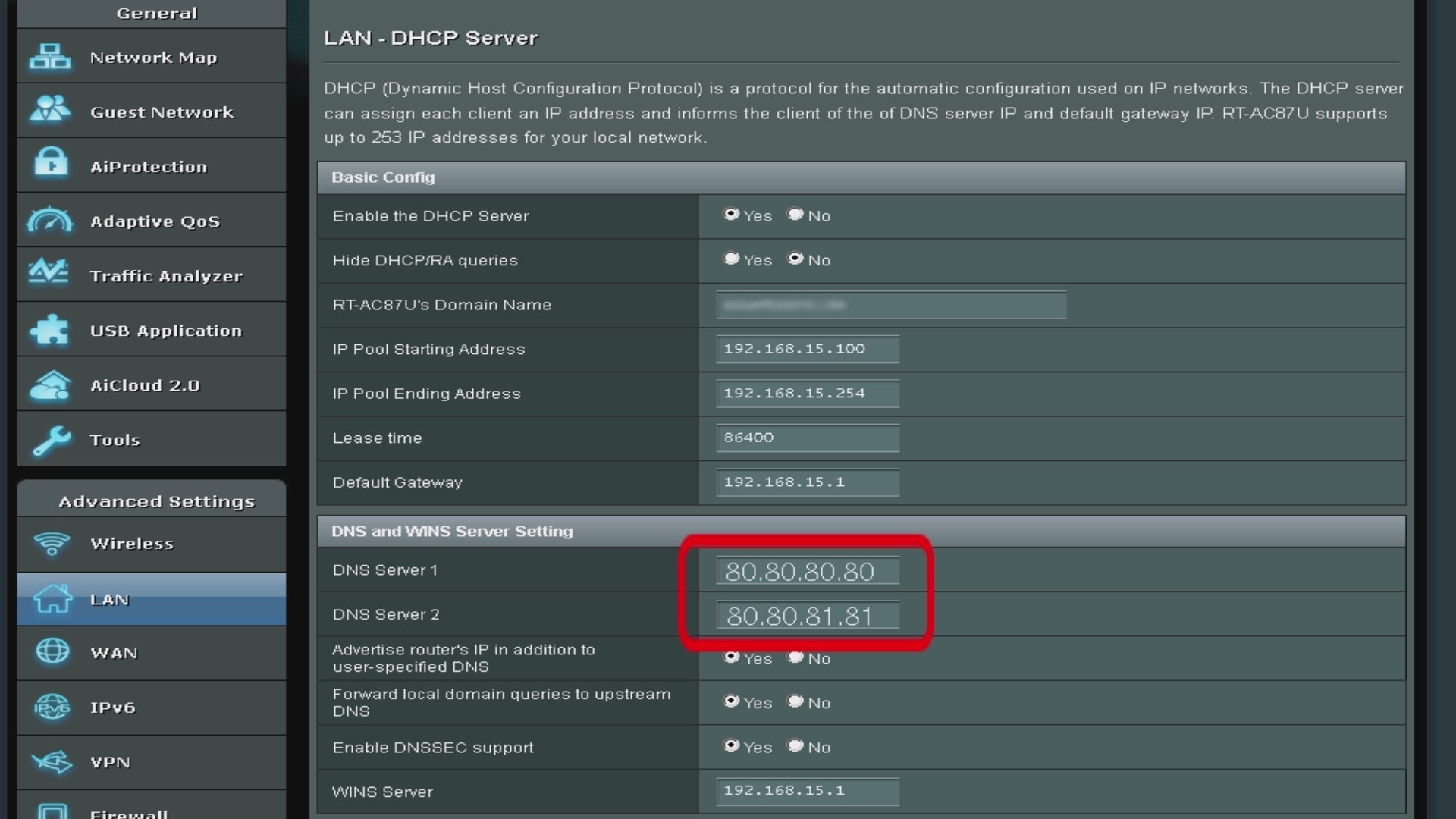This screenshot has width=1456, height=819.
Task: Click the DNS Server 2 field
Action: 808,615
